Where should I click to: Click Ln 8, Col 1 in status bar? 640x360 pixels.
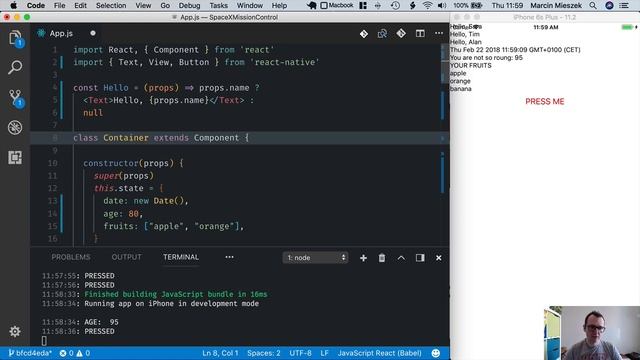[220, 353]
